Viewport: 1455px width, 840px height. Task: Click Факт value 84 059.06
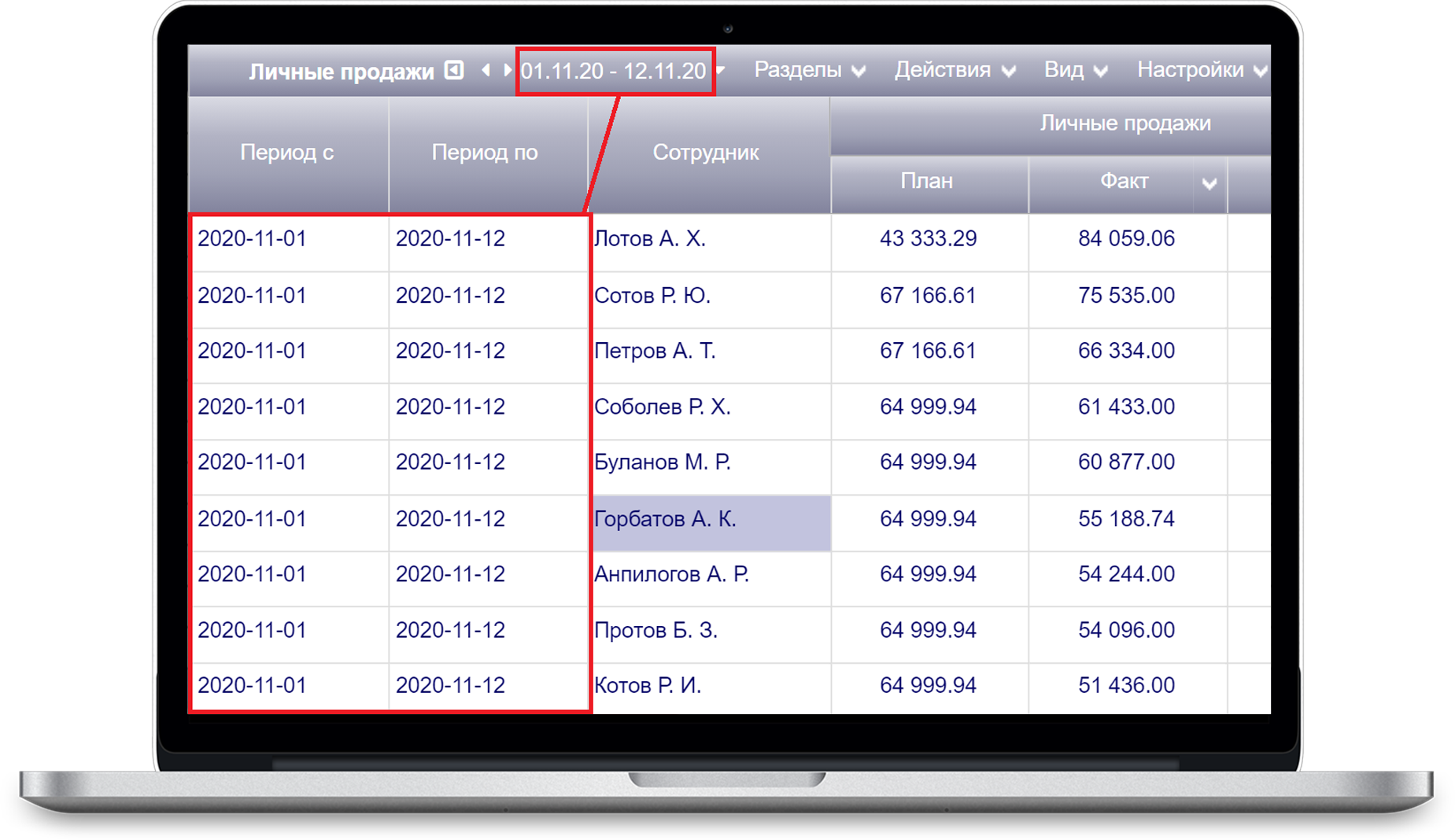(x=1126, y=239)
